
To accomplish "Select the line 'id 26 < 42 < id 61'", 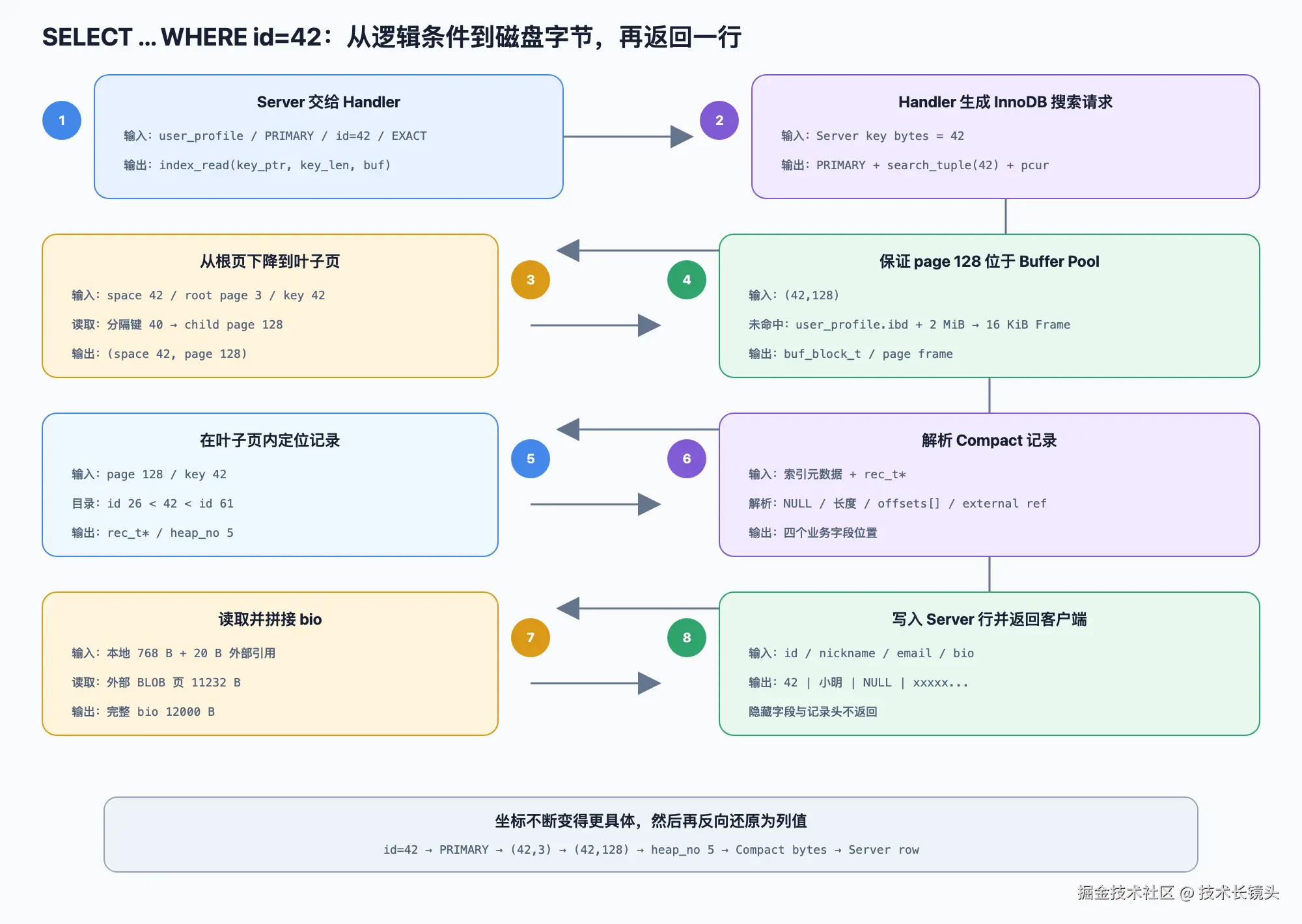I will pos(170,504).
